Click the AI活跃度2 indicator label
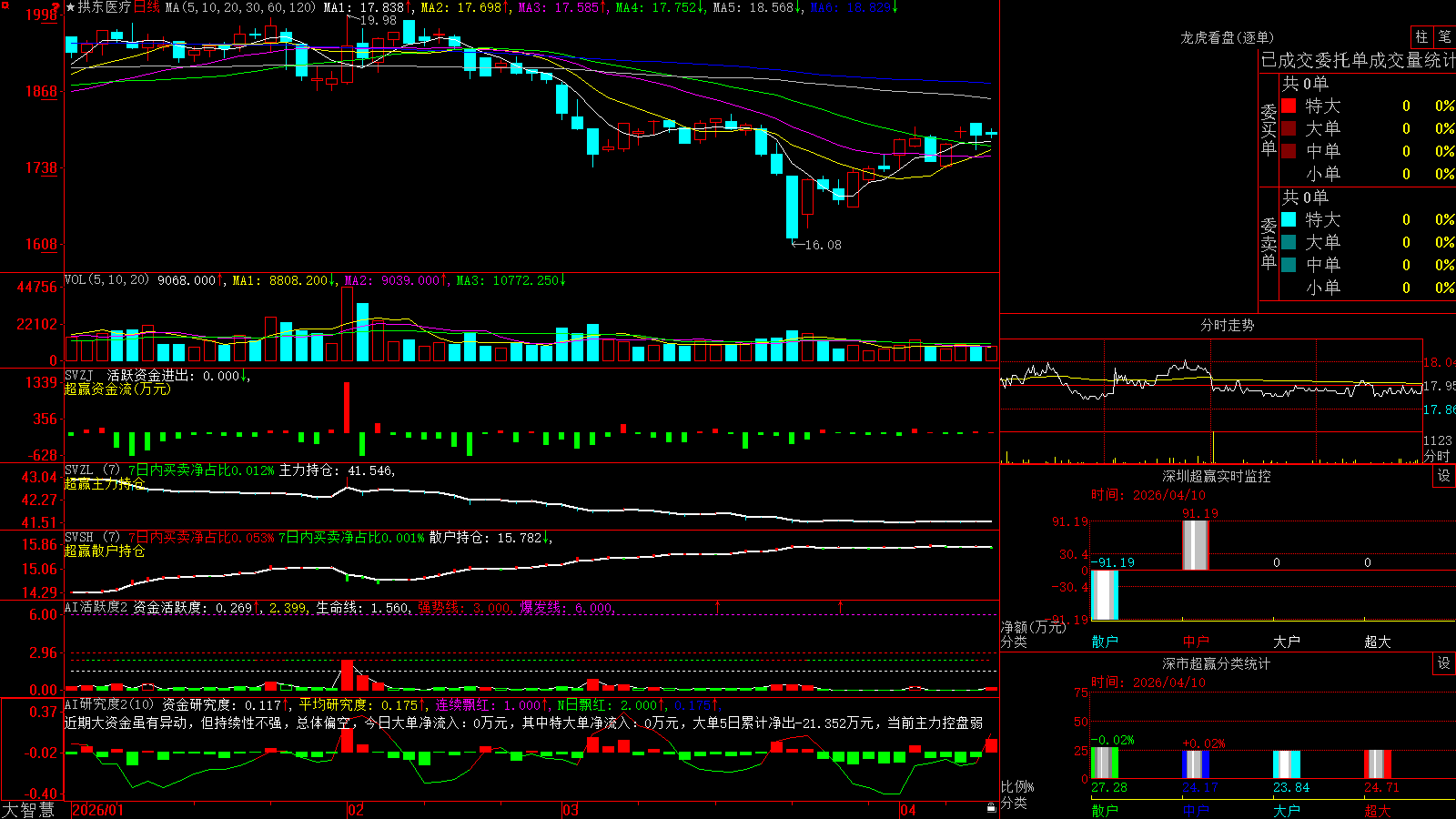1456x819 pixels. [x=96, y=607]
